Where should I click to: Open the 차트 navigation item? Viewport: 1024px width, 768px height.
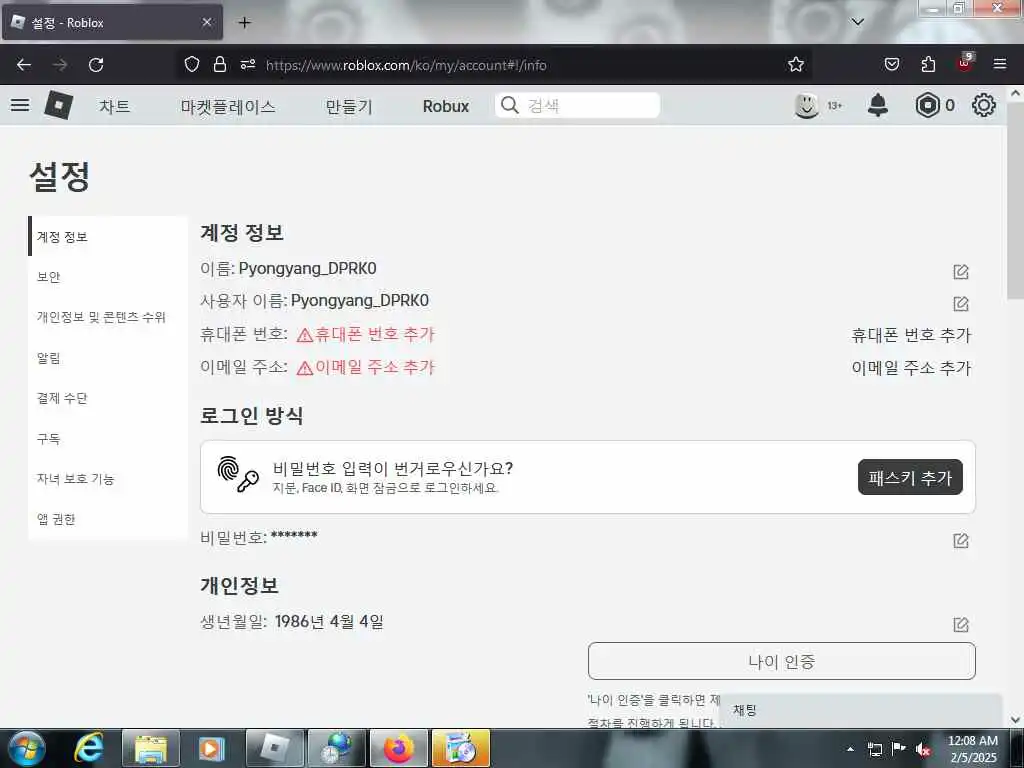[x=114, y=106]
